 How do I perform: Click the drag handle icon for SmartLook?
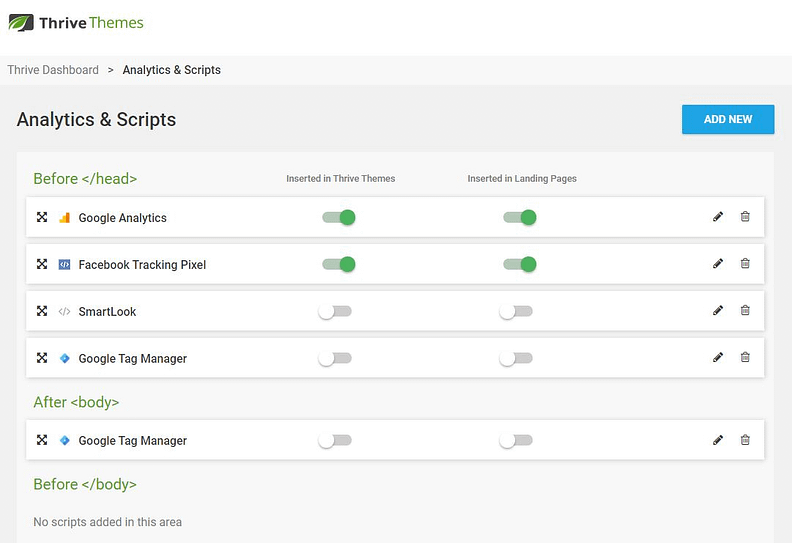[42, 311]
